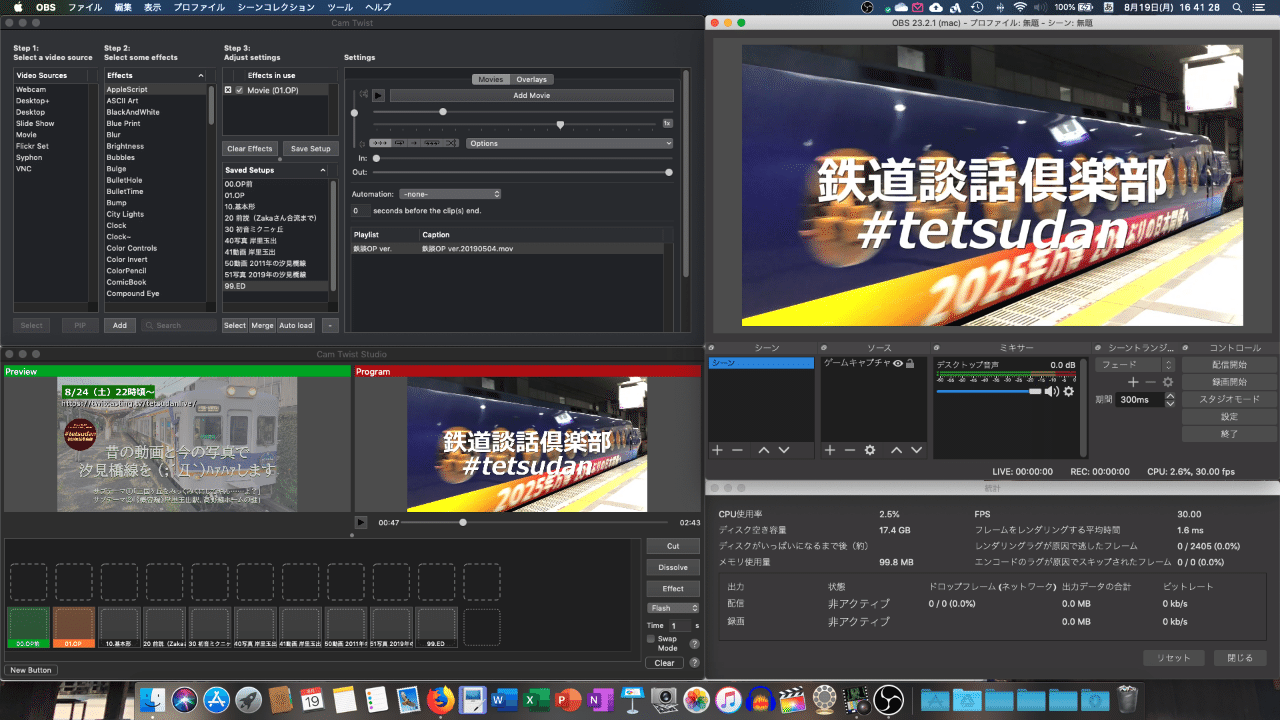Remove Movie (01.OP) with X box
Image resolution: width=1280 pixels, height=720 pixels.
coord(228,90)
